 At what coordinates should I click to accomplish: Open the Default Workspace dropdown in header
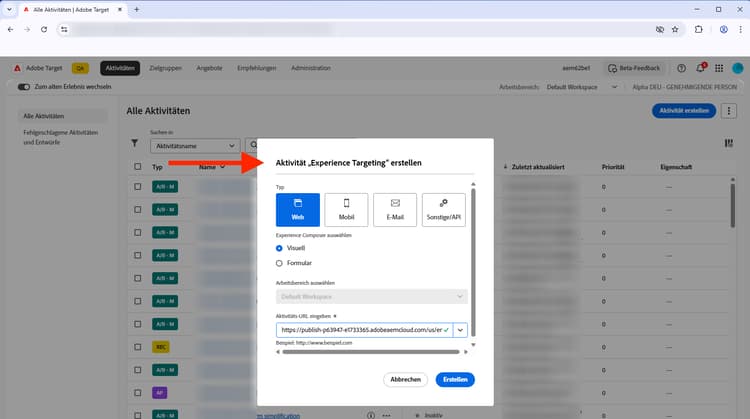click(582, 87)
